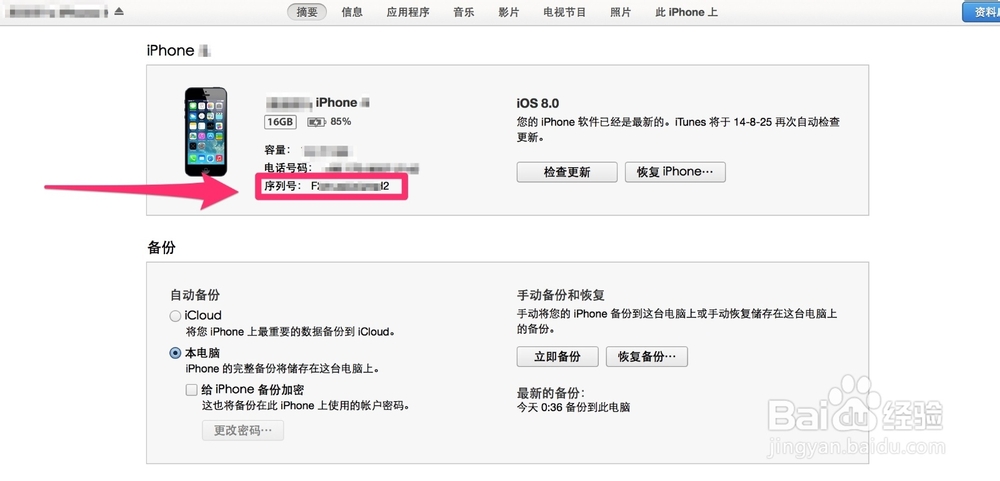Click the iOS 8.0 version heading
Screen dimensions: 1000x481
538,103
